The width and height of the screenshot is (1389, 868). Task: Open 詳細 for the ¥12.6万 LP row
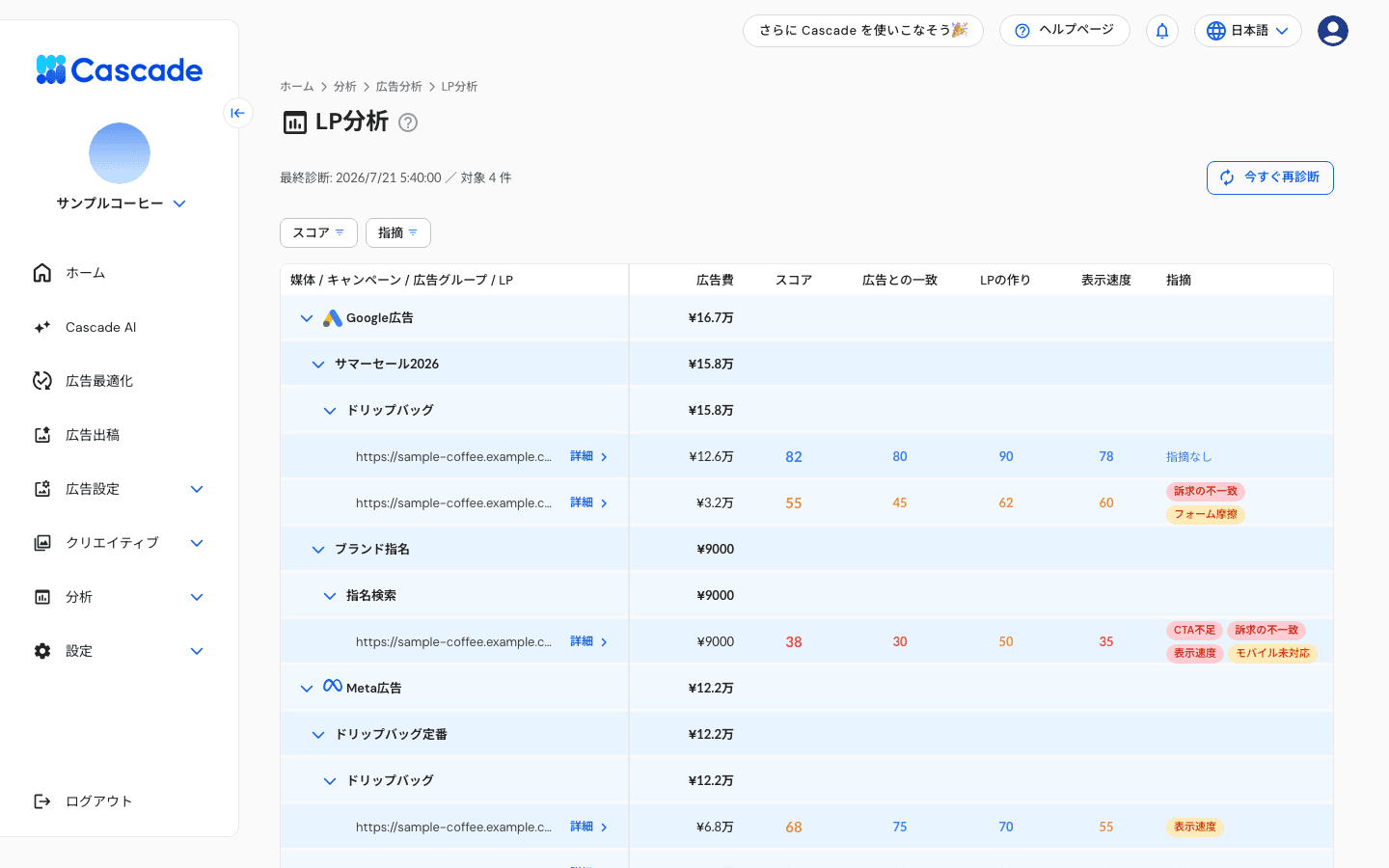pos(588,456)
